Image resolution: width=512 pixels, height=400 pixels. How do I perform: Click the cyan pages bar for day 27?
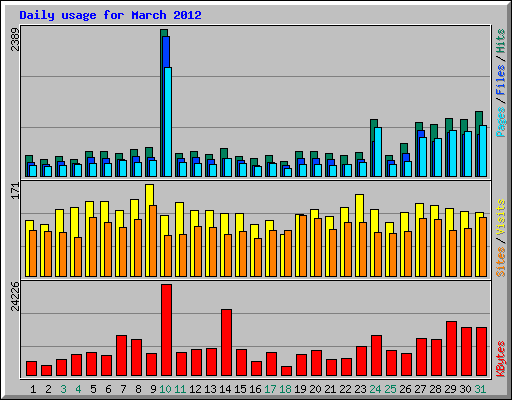tap(423, 157)
